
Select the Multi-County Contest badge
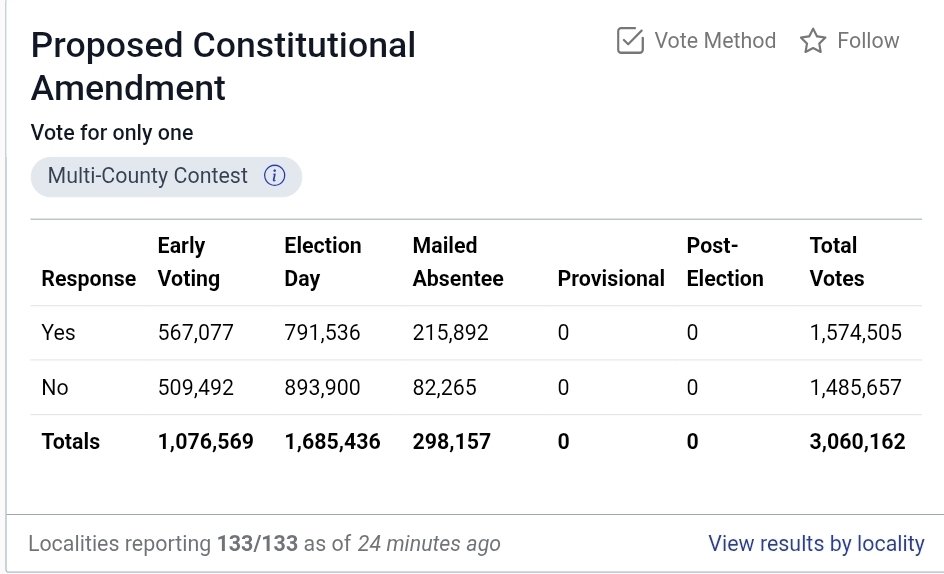(148, 176)
